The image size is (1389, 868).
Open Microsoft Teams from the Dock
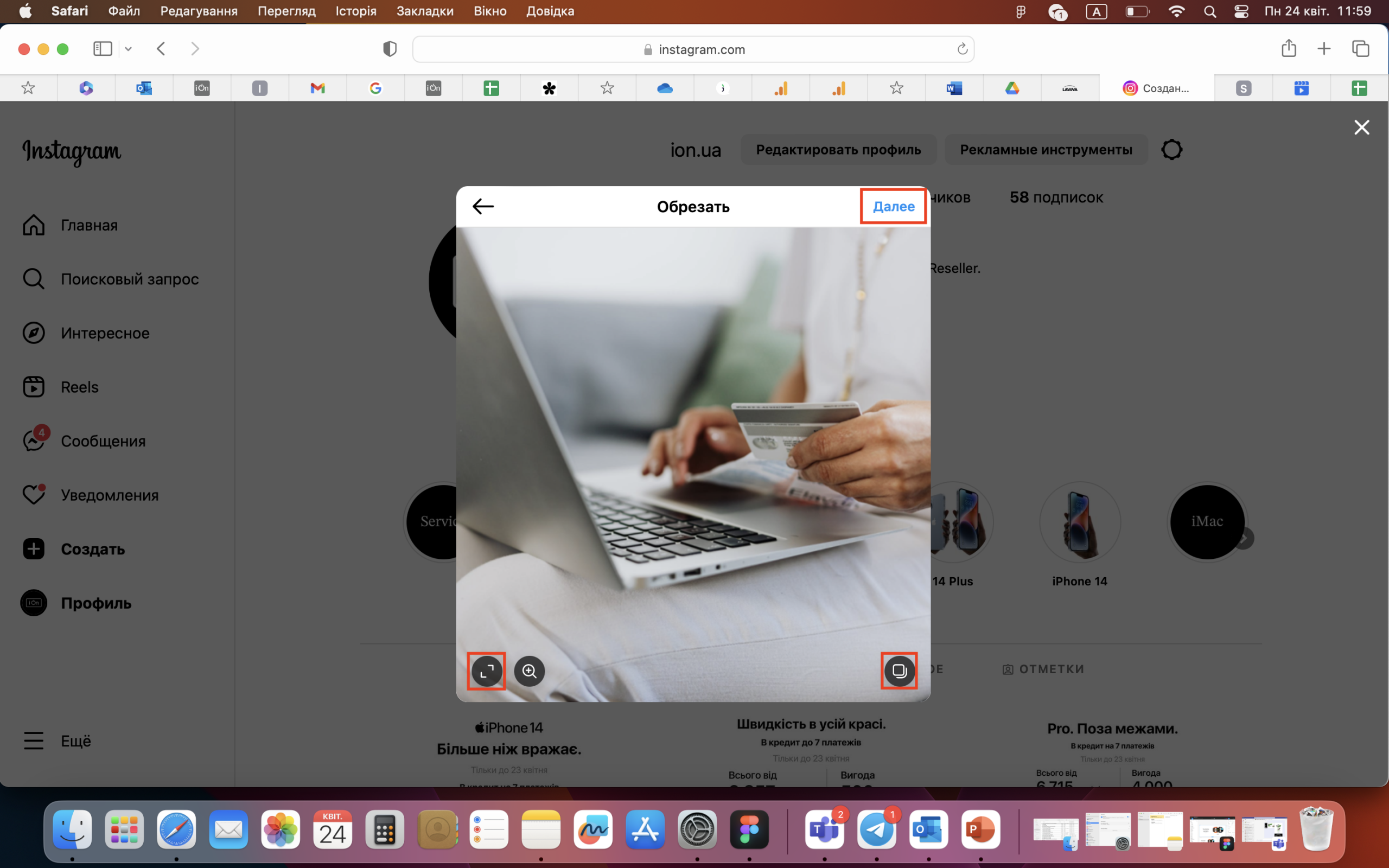point(824,829)
